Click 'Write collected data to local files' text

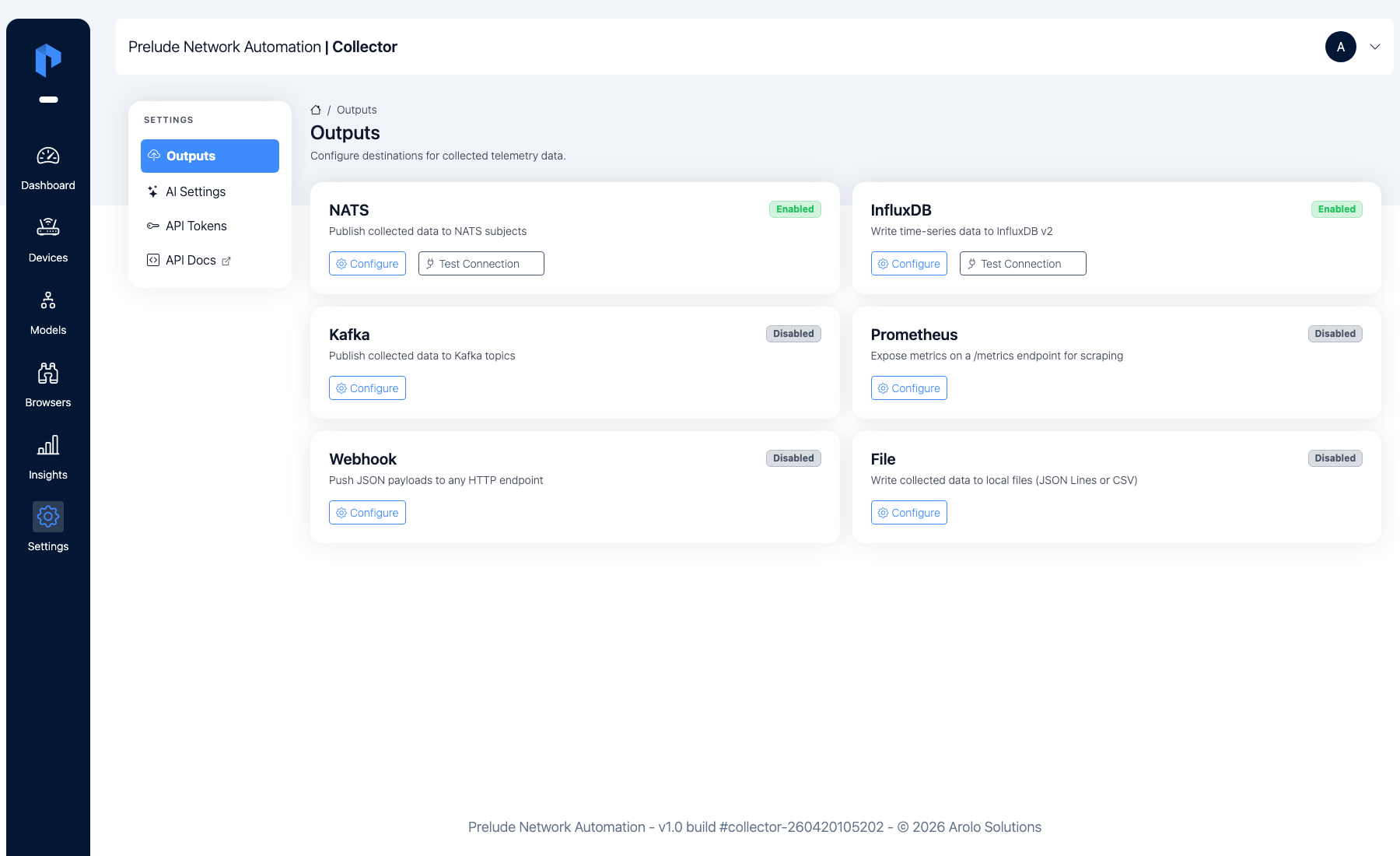(1004, 480)
